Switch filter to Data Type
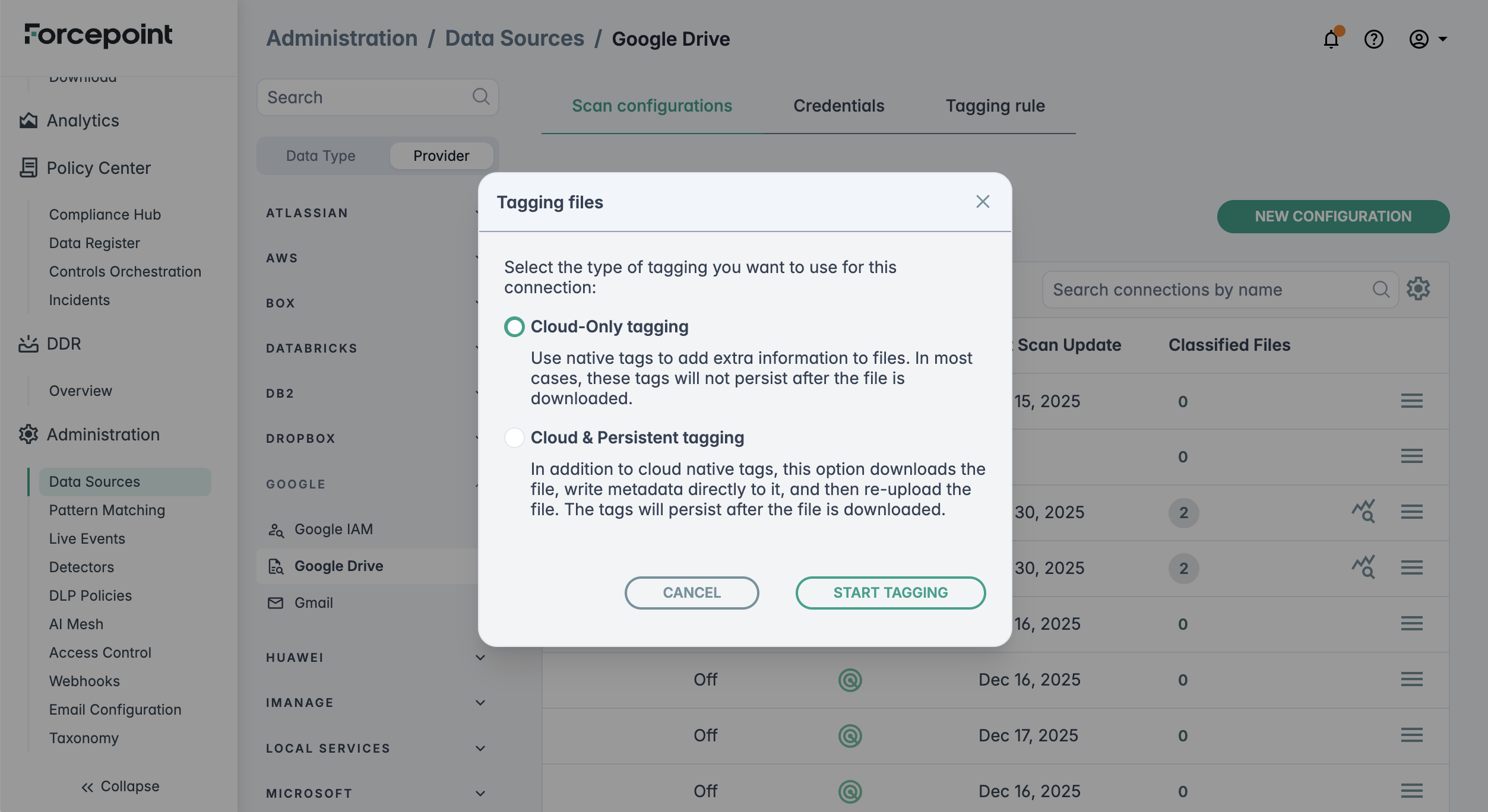The width and height of the screenshot is (1488, 812). pos(321,156)
